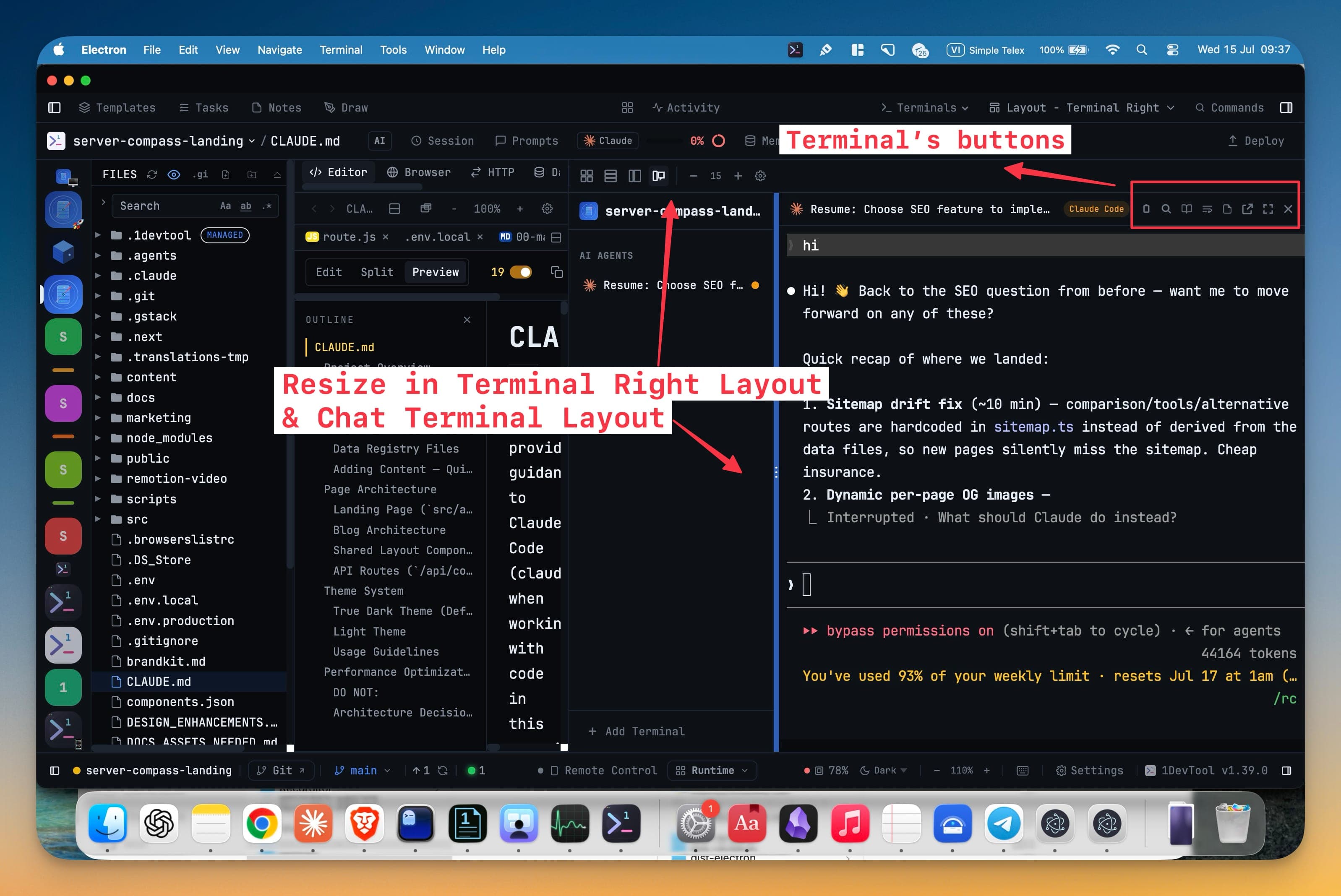The image size is (1341, 896).
Task: Expand the .claude folder
Action: [98, 276]
